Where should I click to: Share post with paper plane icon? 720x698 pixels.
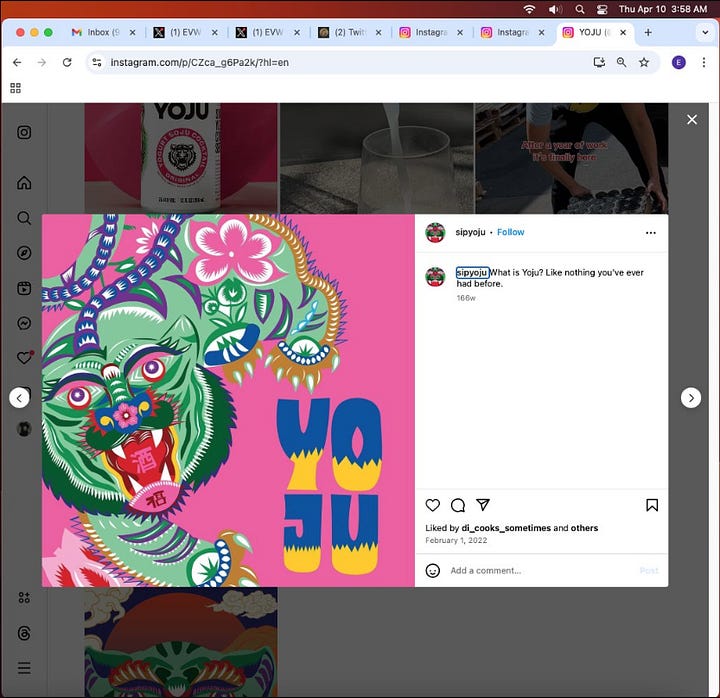coord(483,505)
